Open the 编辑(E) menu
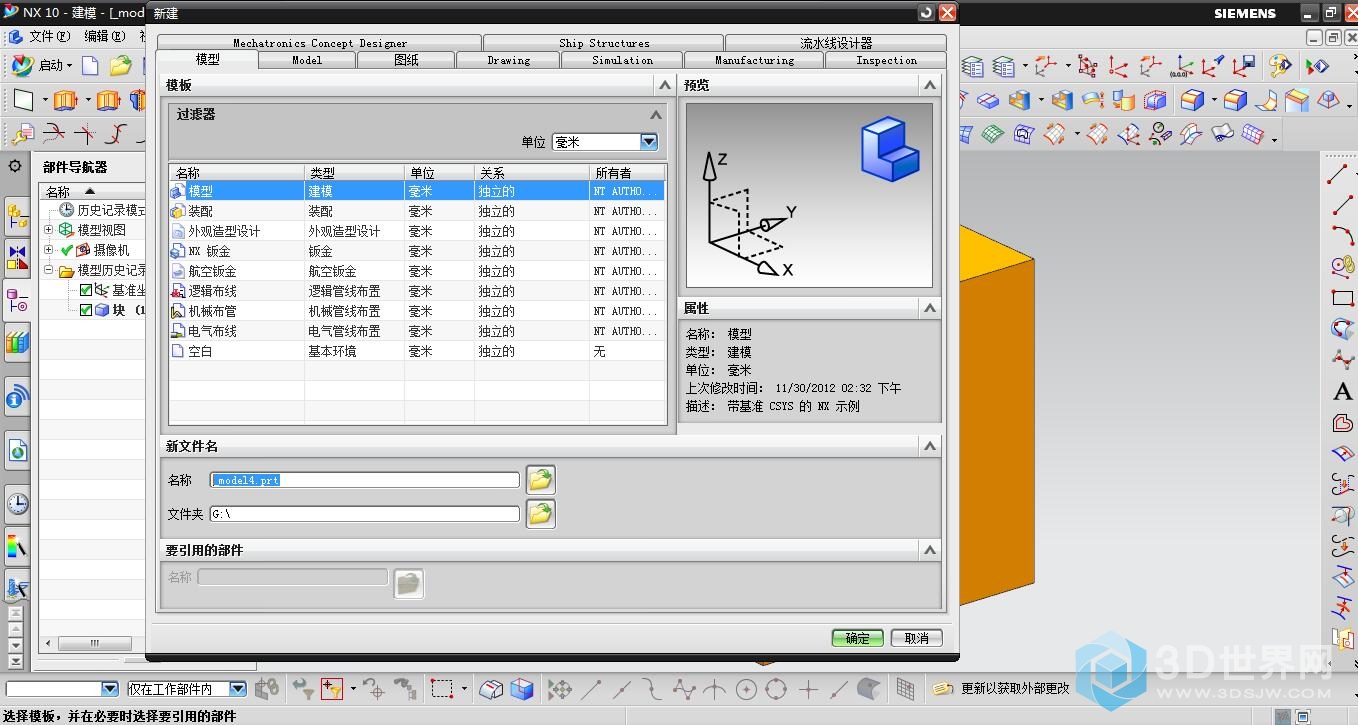Image resolution: width=1358 pixels, height=725 pixels. (x=104, y=36)
